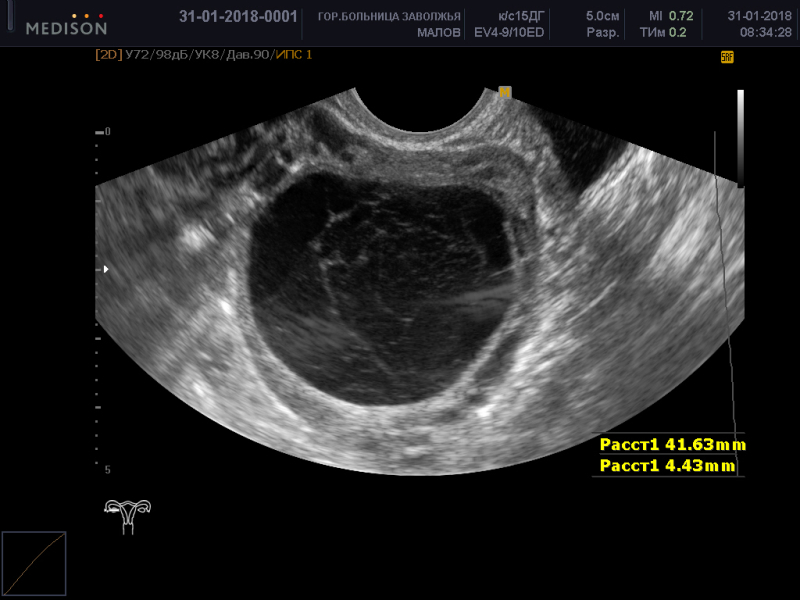
Task: Click the Расст1 4.43mm measurement
Action: (667, 465)
